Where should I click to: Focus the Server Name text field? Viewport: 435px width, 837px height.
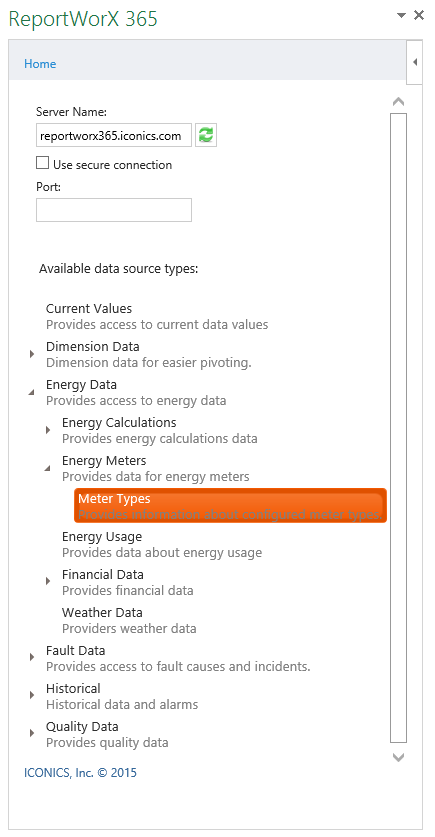point(114,136)
